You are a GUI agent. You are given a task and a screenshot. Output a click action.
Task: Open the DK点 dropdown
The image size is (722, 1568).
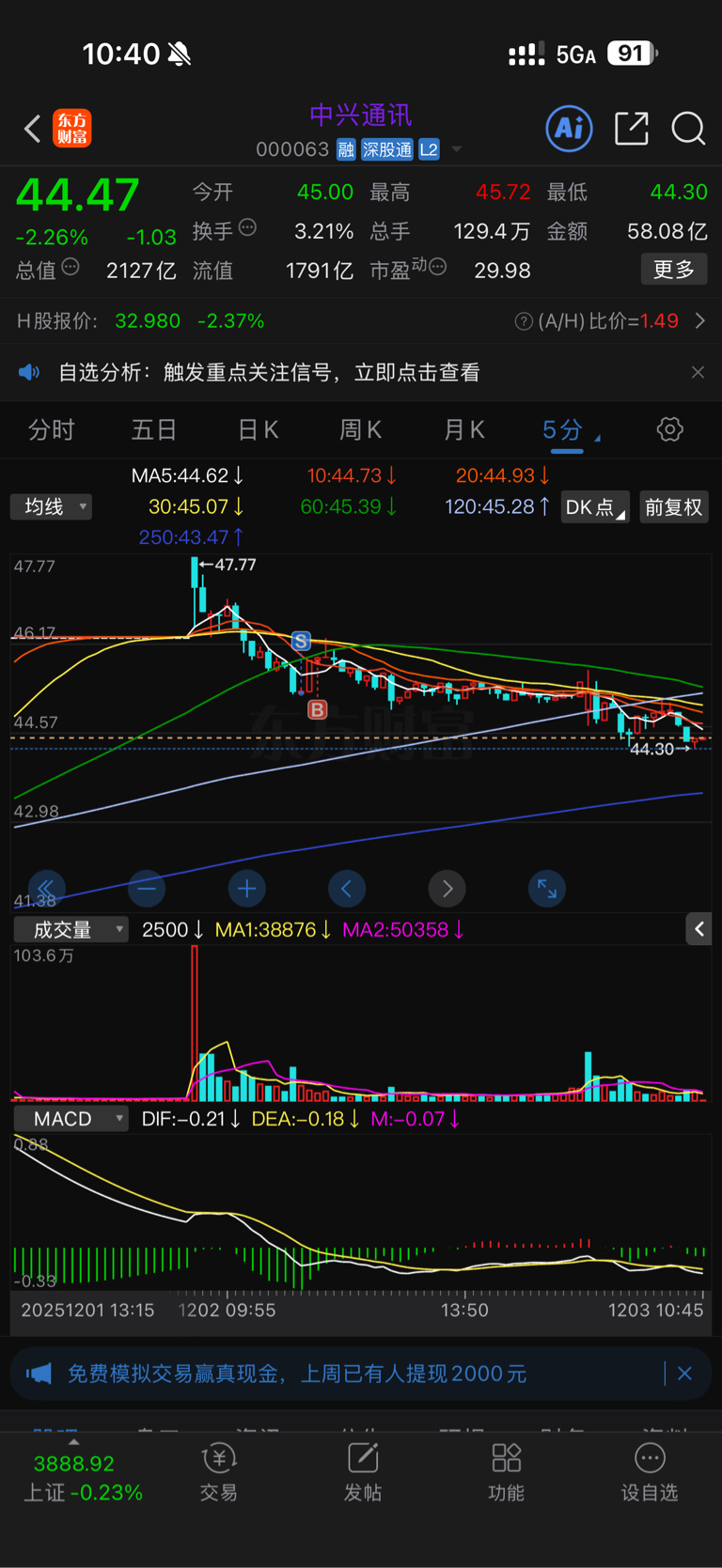tap(595, 507)
